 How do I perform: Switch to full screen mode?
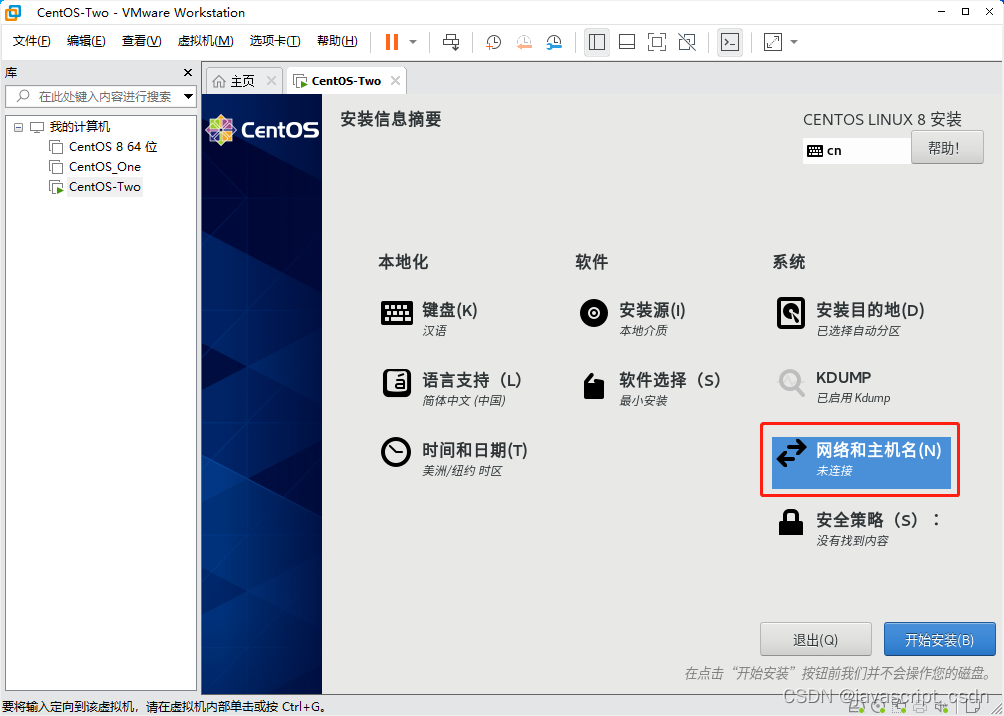point(656,42)
